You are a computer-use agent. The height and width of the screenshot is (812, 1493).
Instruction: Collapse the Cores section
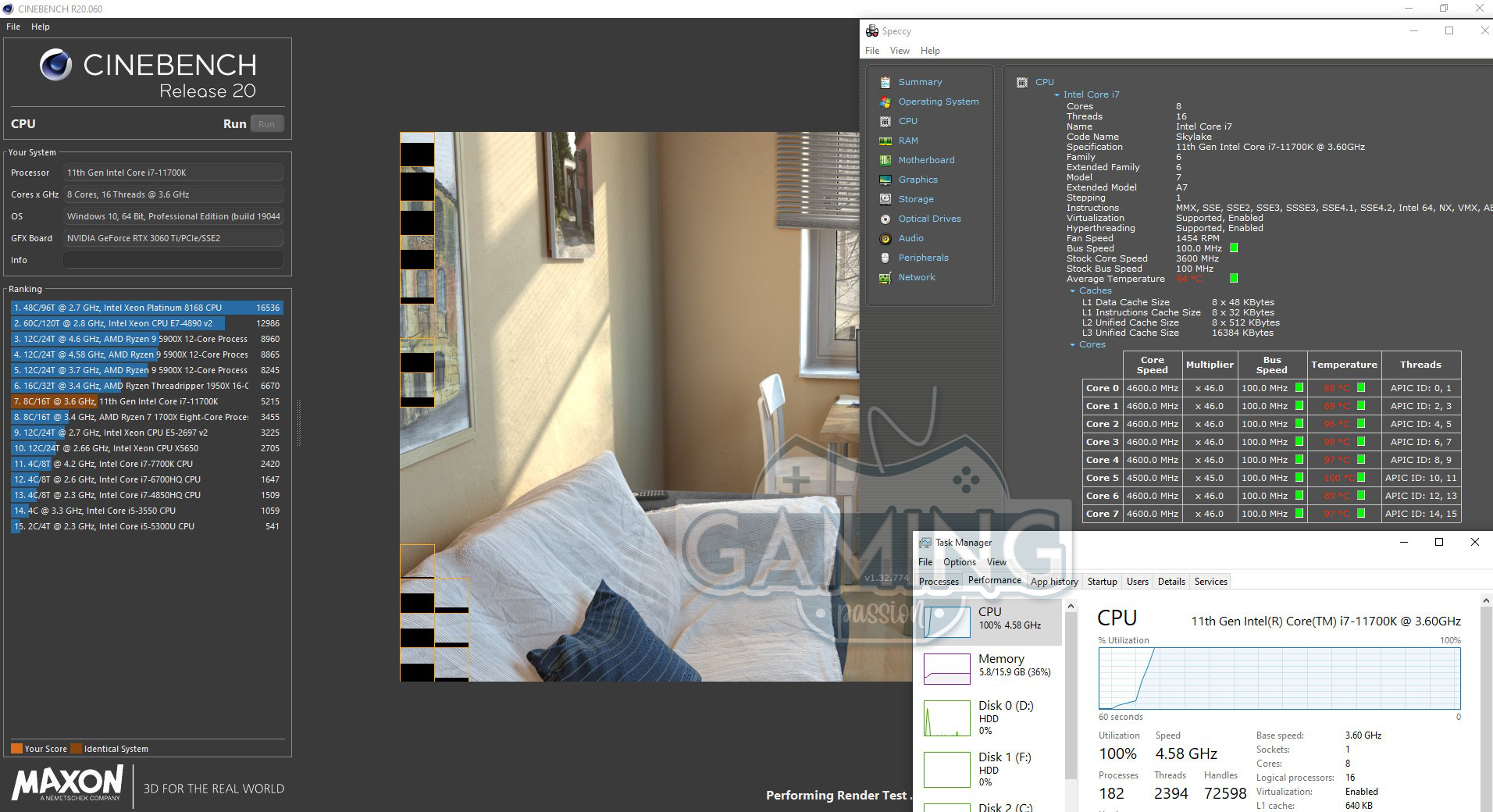click(1072, 344)
